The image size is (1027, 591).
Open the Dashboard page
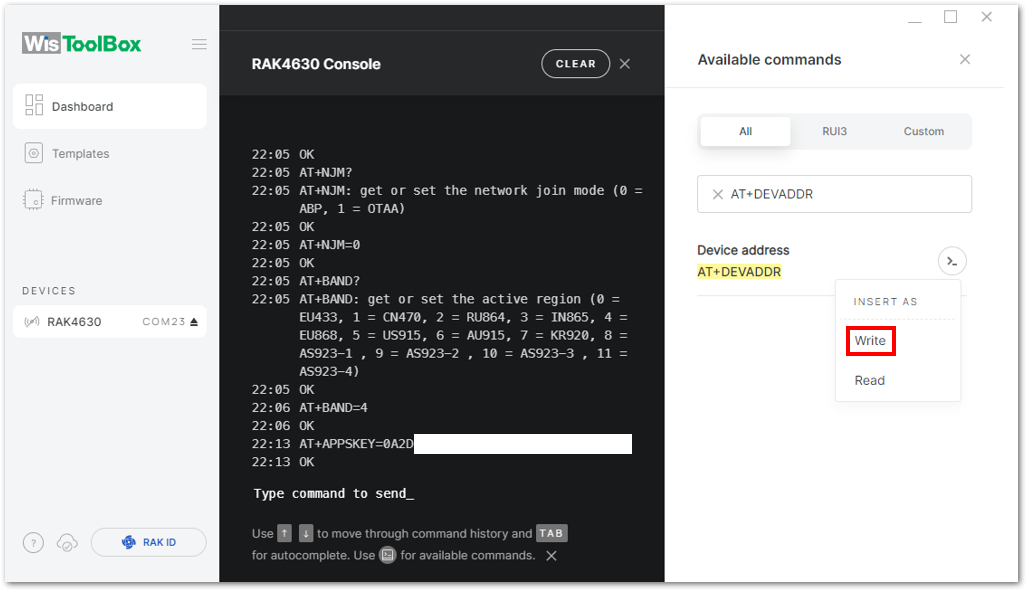(109, 106)
